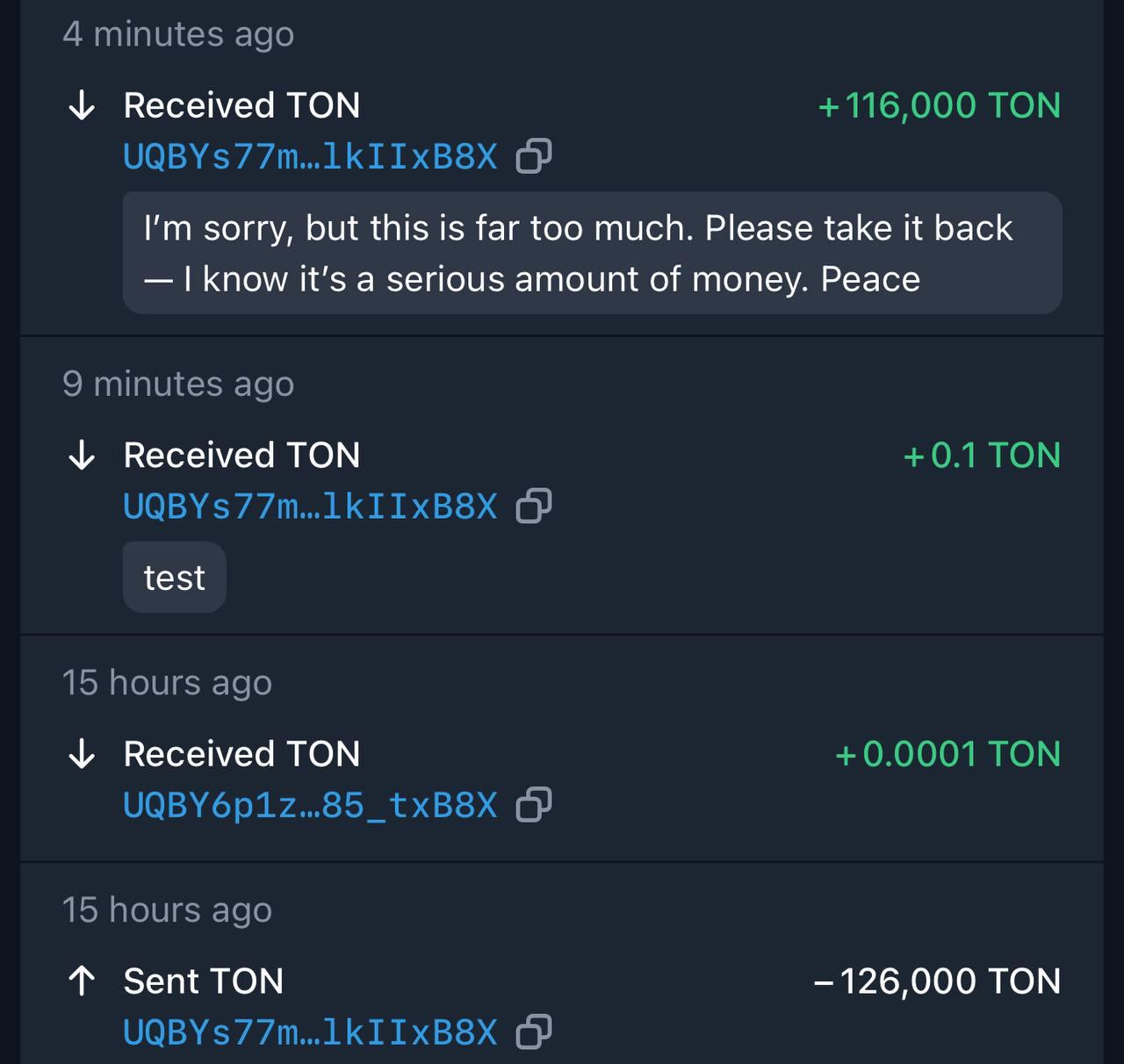Select the −126,000 TON amount
This screenshot has height=1064, width=1124.
937,981
